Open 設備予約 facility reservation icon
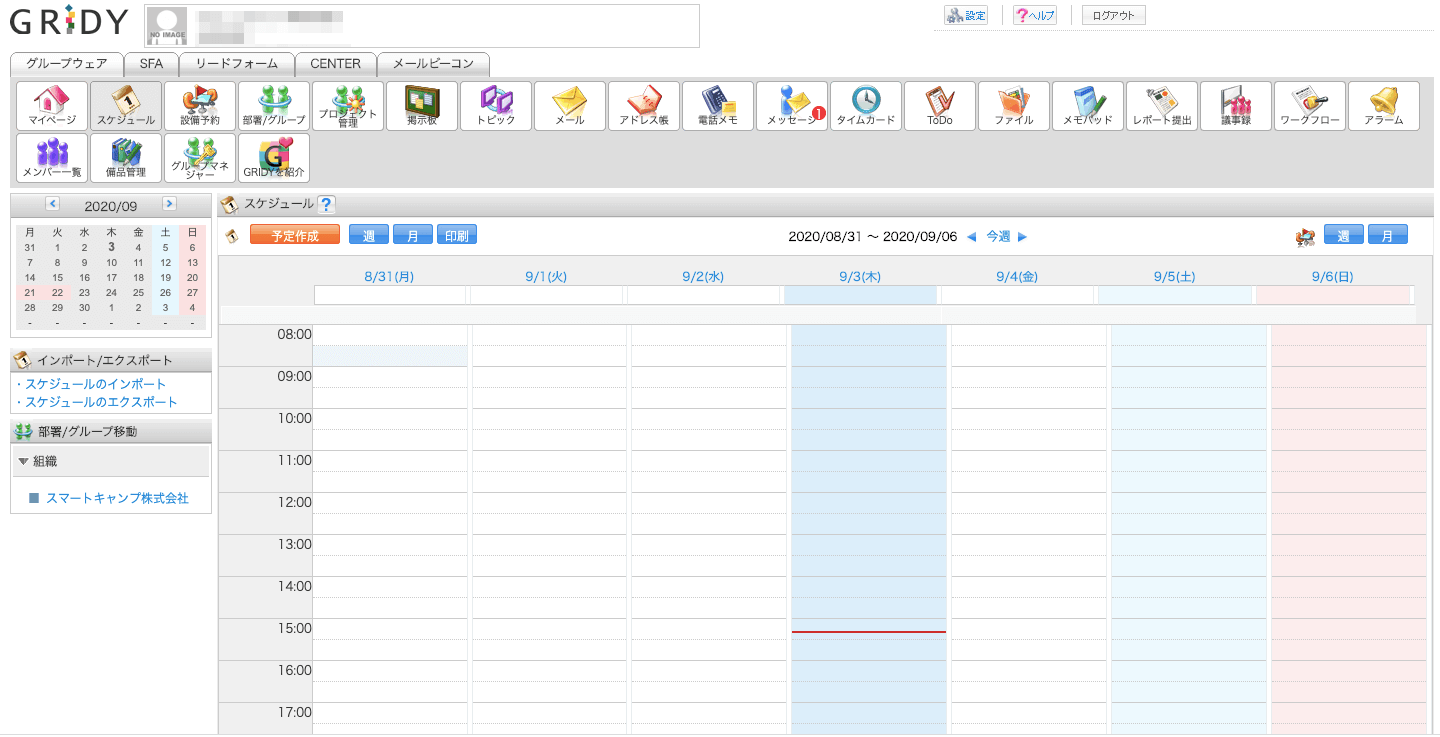The image size is (1440, 737). coord(200,106)
